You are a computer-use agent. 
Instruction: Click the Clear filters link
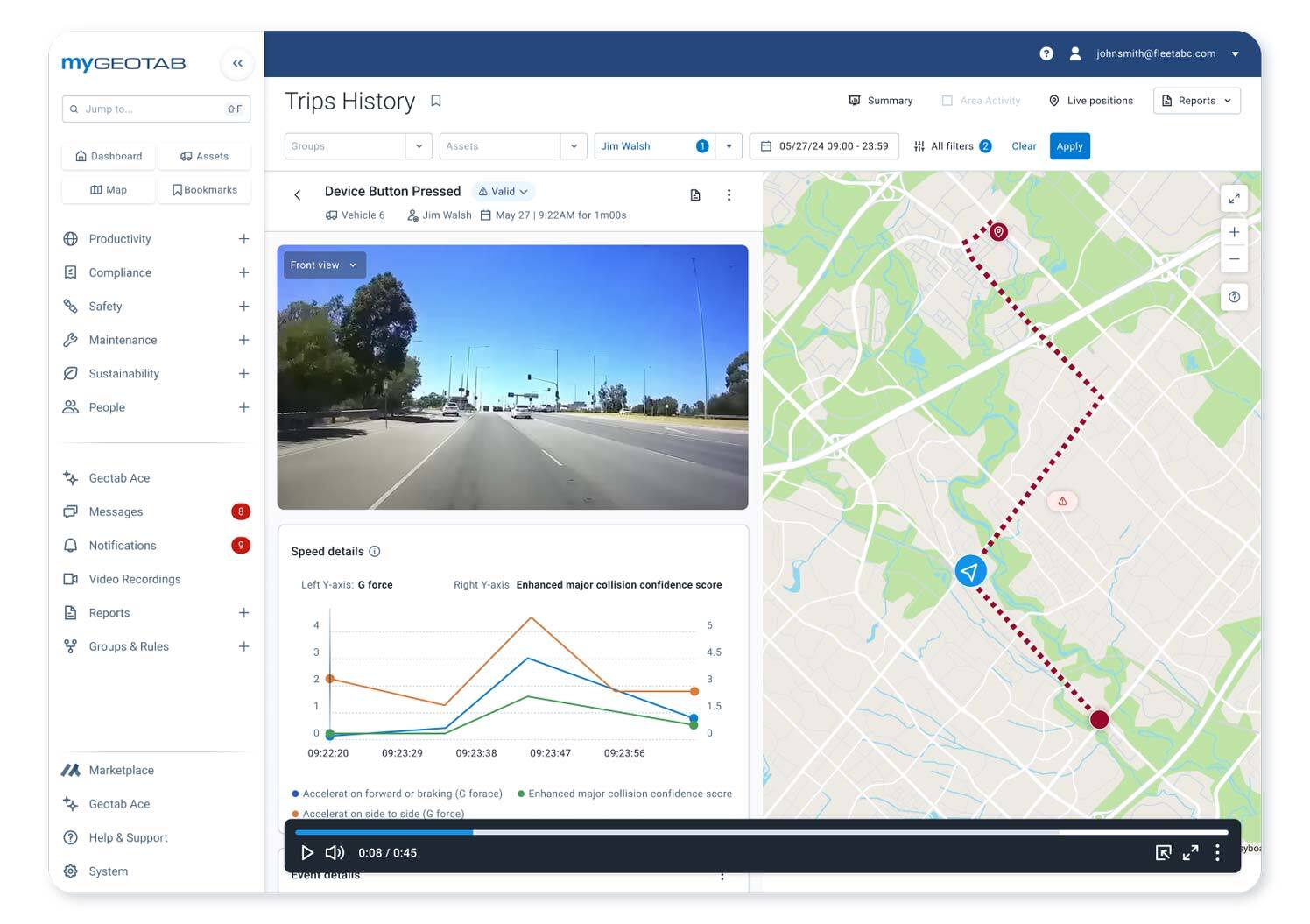1024,146
